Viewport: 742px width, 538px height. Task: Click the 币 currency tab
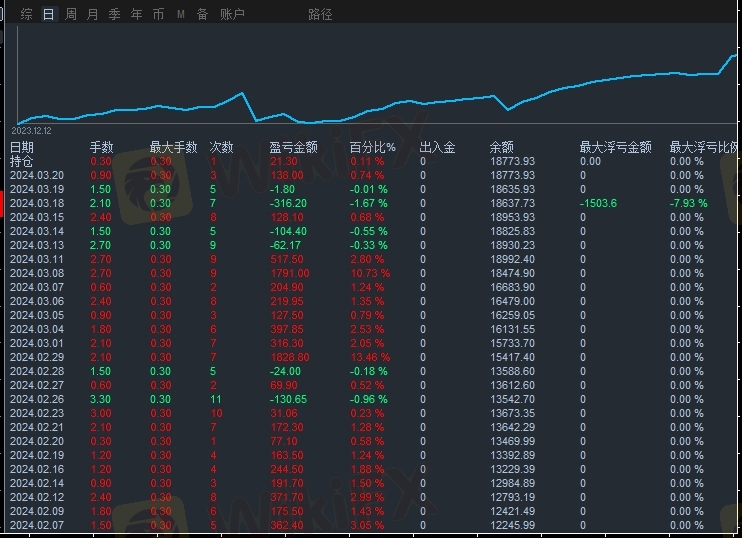158,15
